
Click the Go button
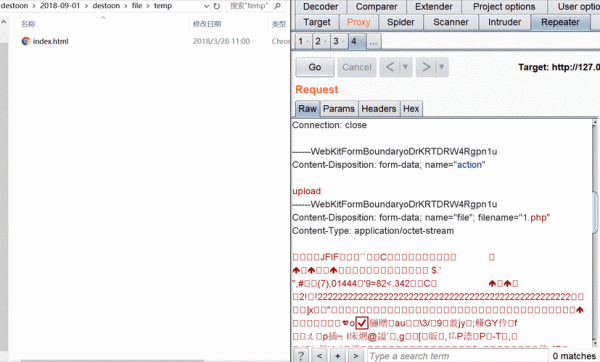point(315,67)
